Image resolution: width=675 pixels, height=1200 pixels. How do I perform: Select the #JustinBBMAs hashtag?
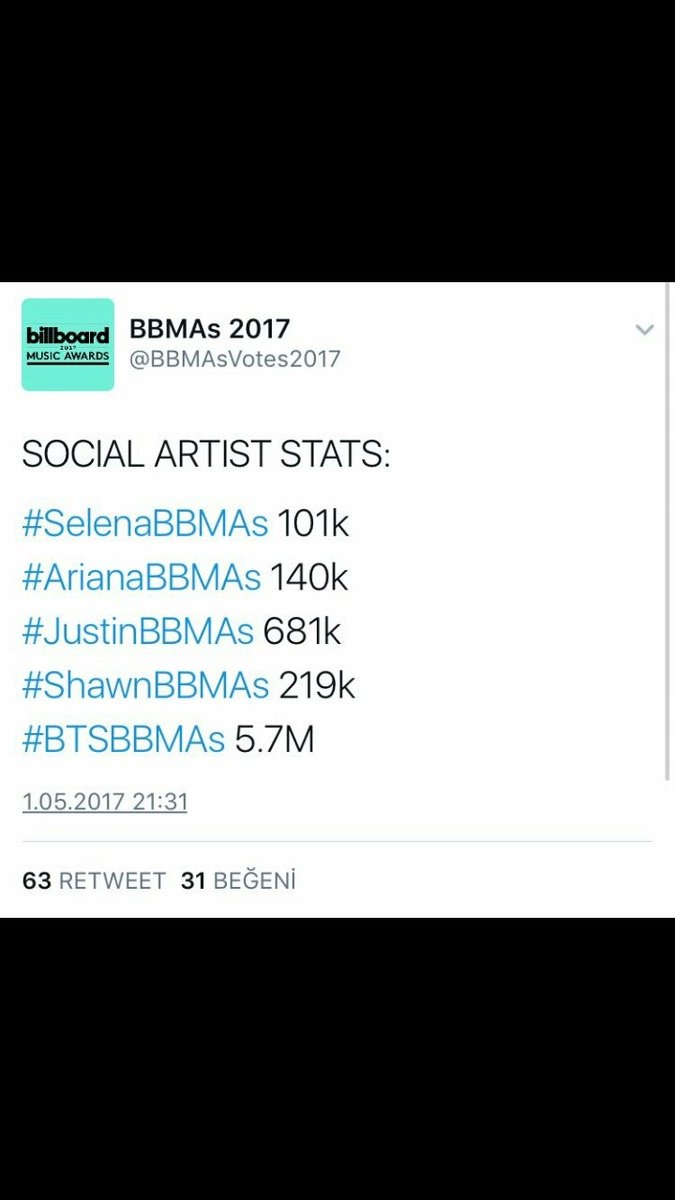pos(138,631)
